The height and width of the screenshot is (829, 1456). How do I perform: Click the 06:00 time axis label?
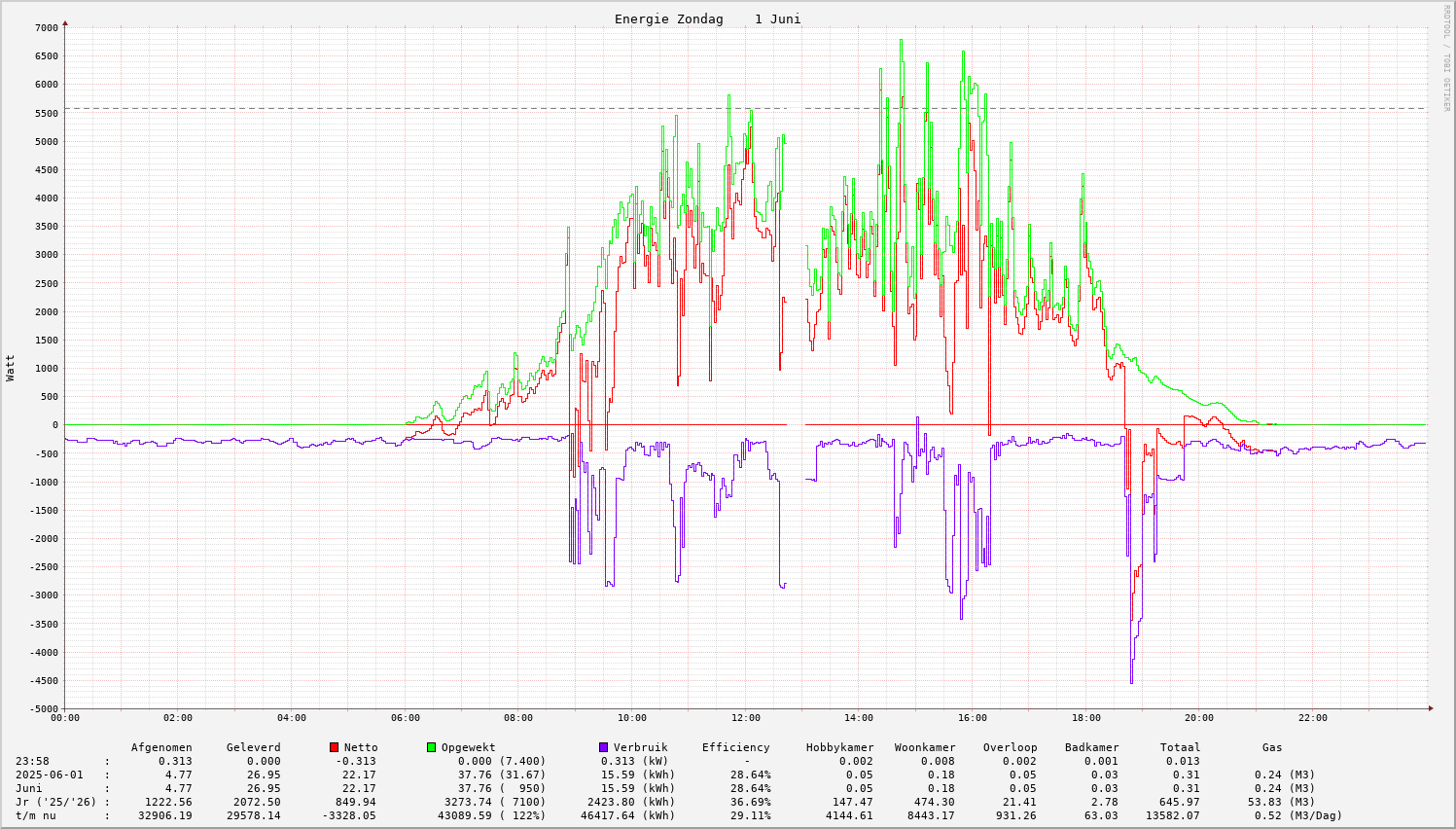coord(406,718)
